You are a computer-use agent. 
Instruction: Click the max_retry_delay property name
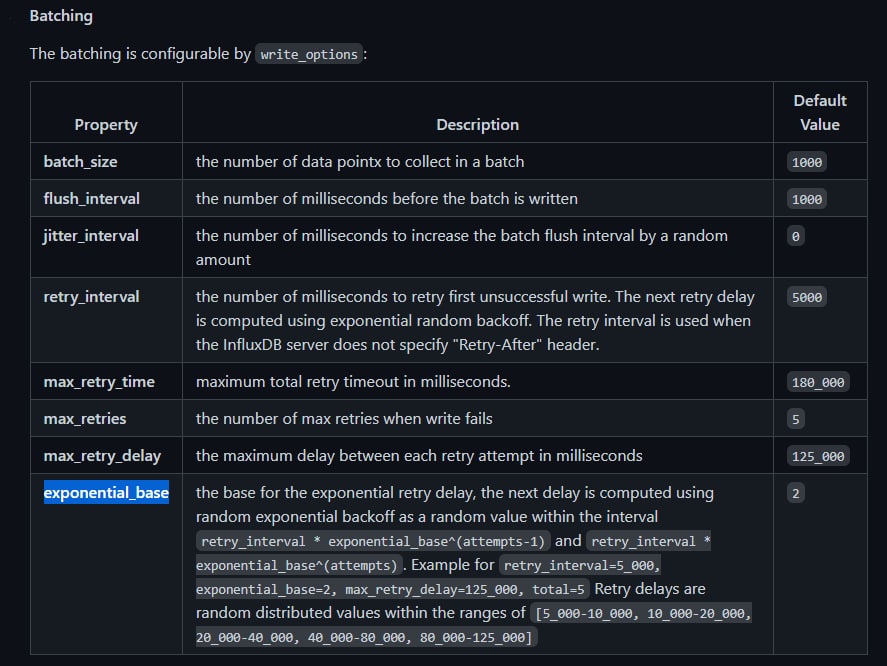tap(102, 456)
